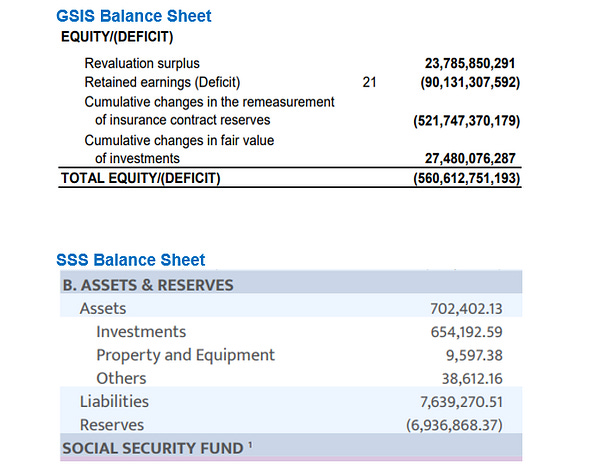
Task: Select the total (560,612,751,193)
Action: click(467, 178)
